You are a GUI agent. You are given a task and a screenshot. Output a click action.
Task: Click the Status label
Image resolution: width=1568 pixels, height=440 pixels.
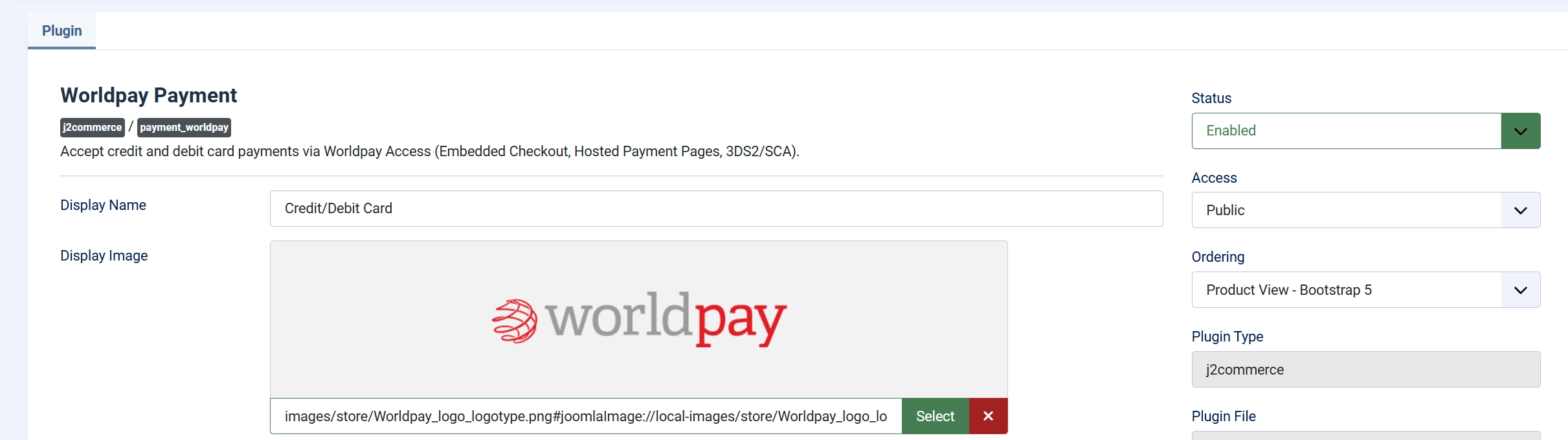(x=1211, y=98)
